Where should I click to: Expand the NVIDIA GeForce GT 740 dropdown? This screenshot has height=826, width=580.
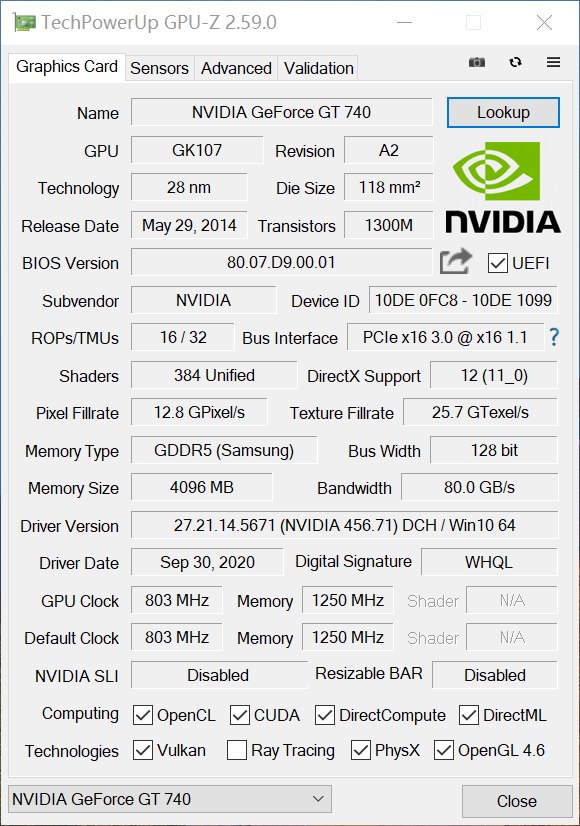click(x=170, y=799)
